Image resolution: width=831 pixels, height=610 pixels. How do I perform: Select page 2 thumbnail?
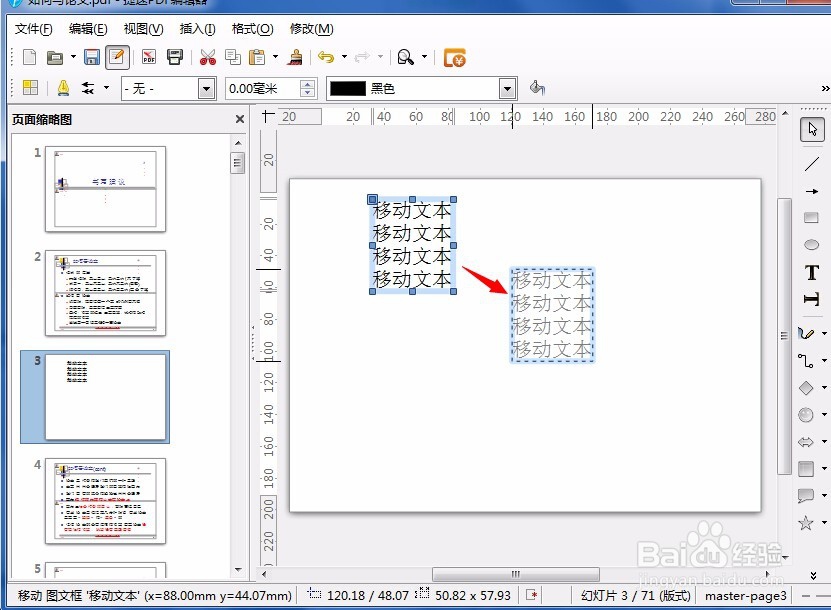(105, 293)
